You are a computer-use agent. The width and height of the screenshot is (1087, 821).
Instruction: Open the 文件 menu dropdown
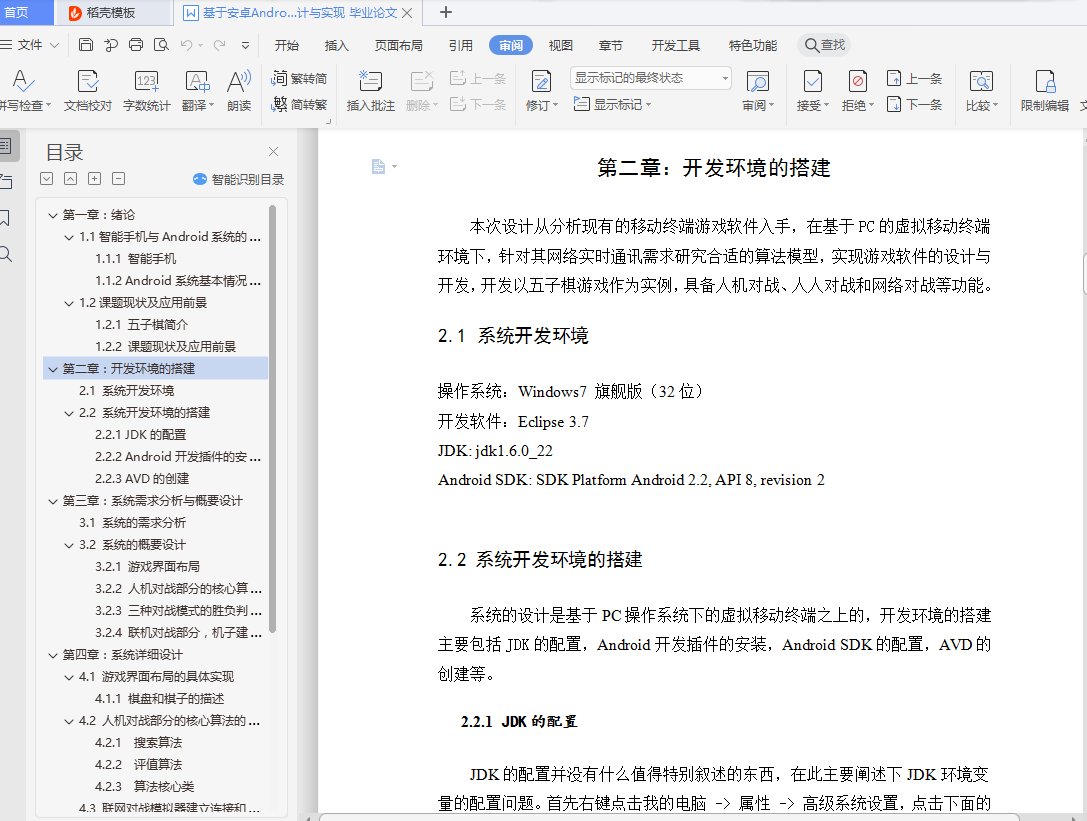[30, 45]
